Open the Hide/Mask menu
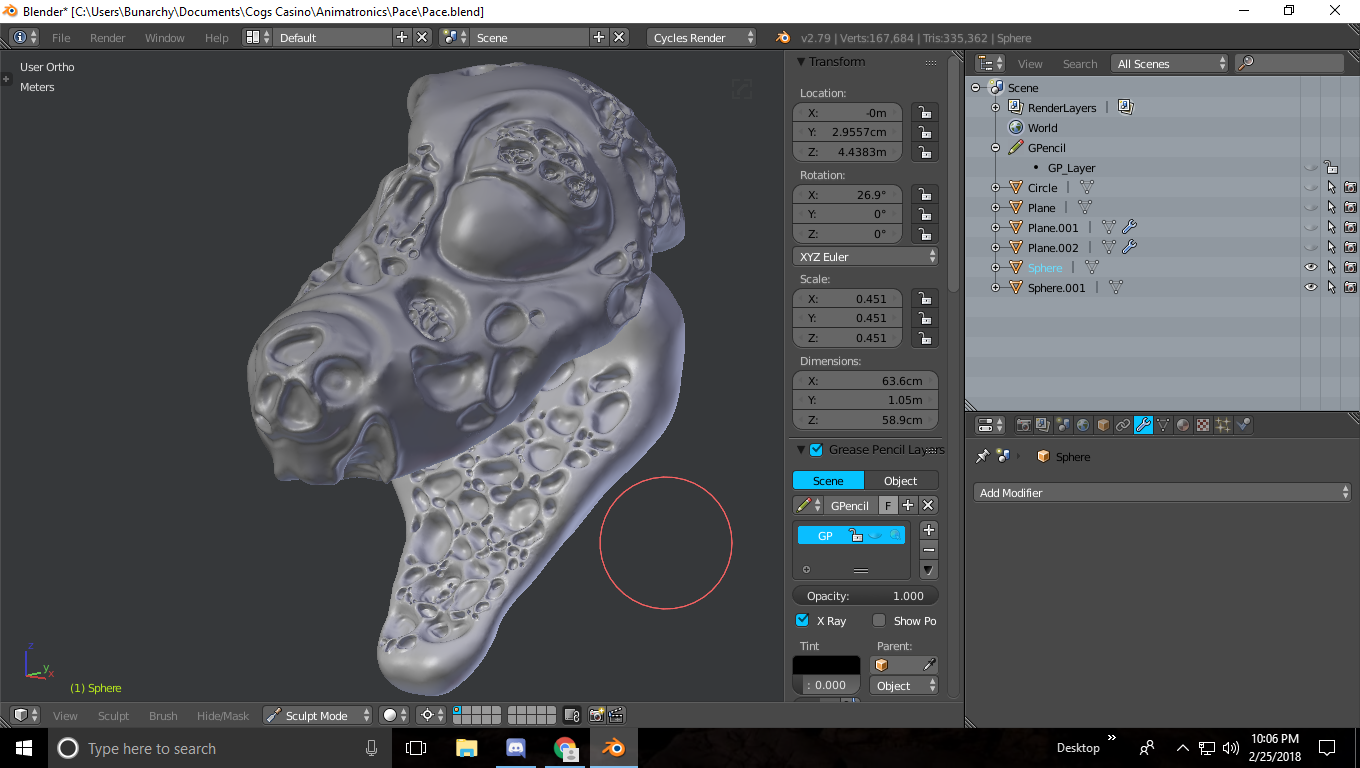1360x768 pixels. 223,715
